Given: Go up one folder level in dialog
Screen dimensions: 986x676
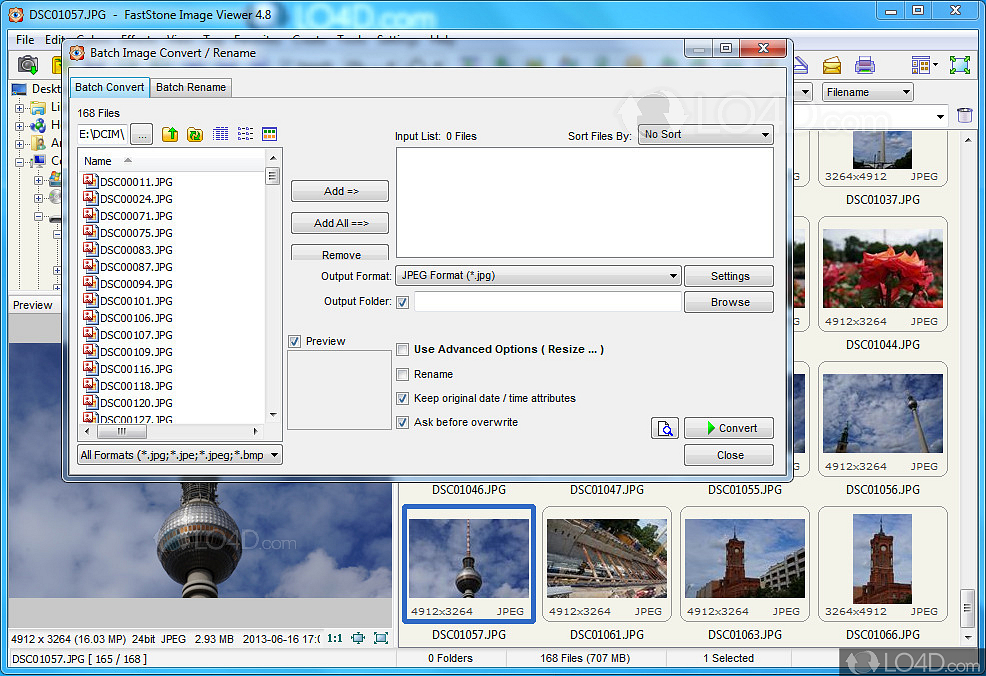Looking at the screenshot, I should tap(170, 134).
